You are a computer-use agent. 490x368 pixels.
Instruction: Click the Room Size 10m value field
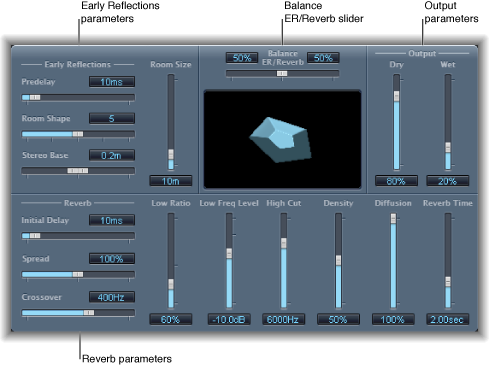(x=171, y=181)
